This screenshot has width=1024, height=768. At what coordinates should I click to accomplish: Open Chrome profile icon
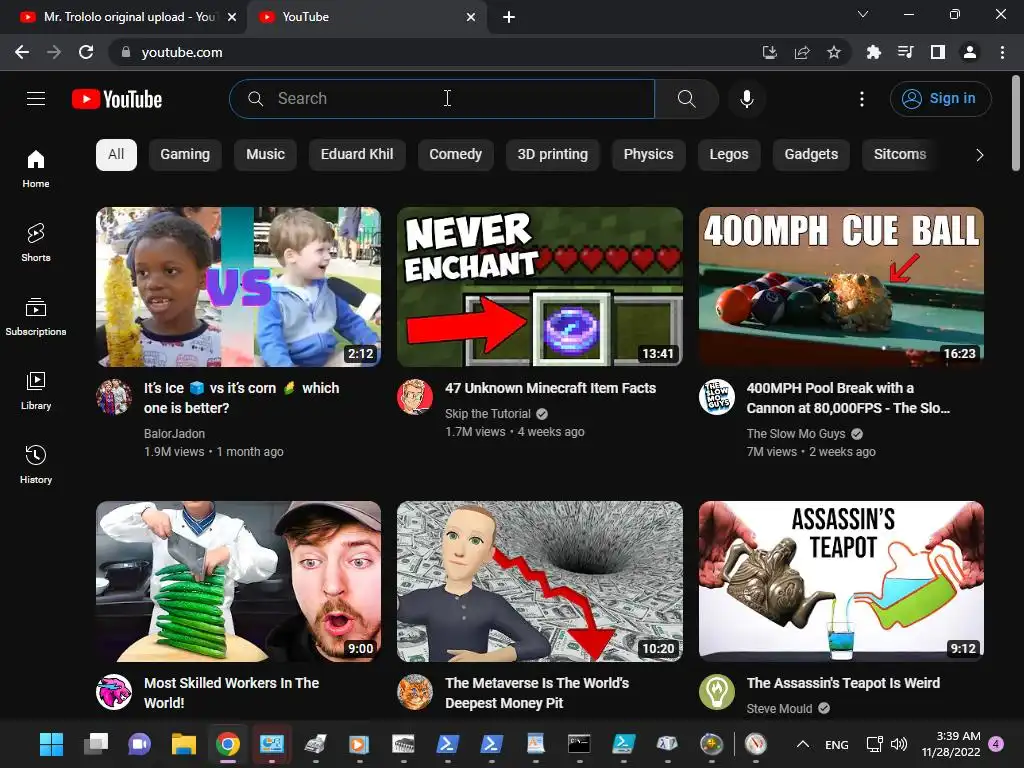click(970, 52)
